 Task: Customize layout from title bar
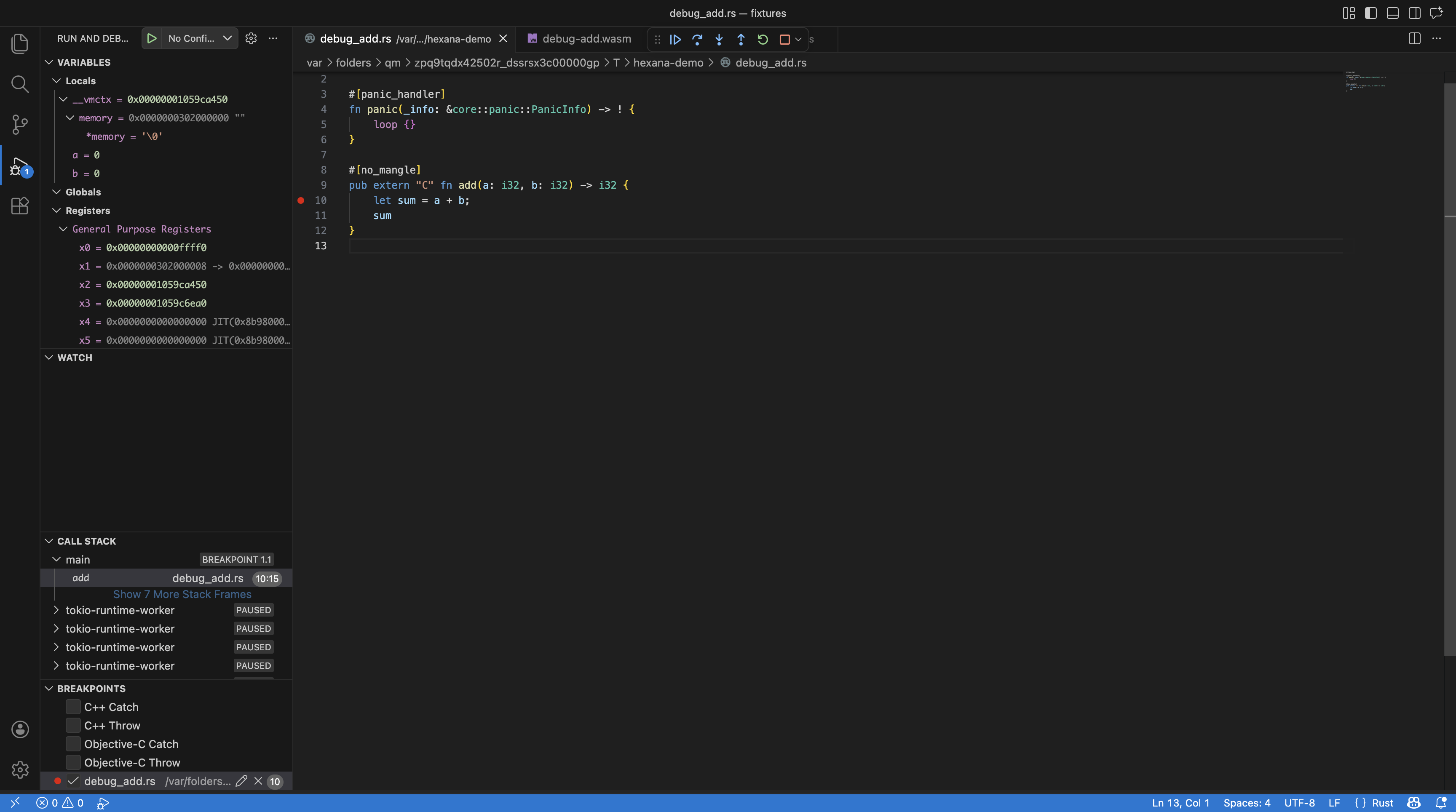[x=1349, y=13]
